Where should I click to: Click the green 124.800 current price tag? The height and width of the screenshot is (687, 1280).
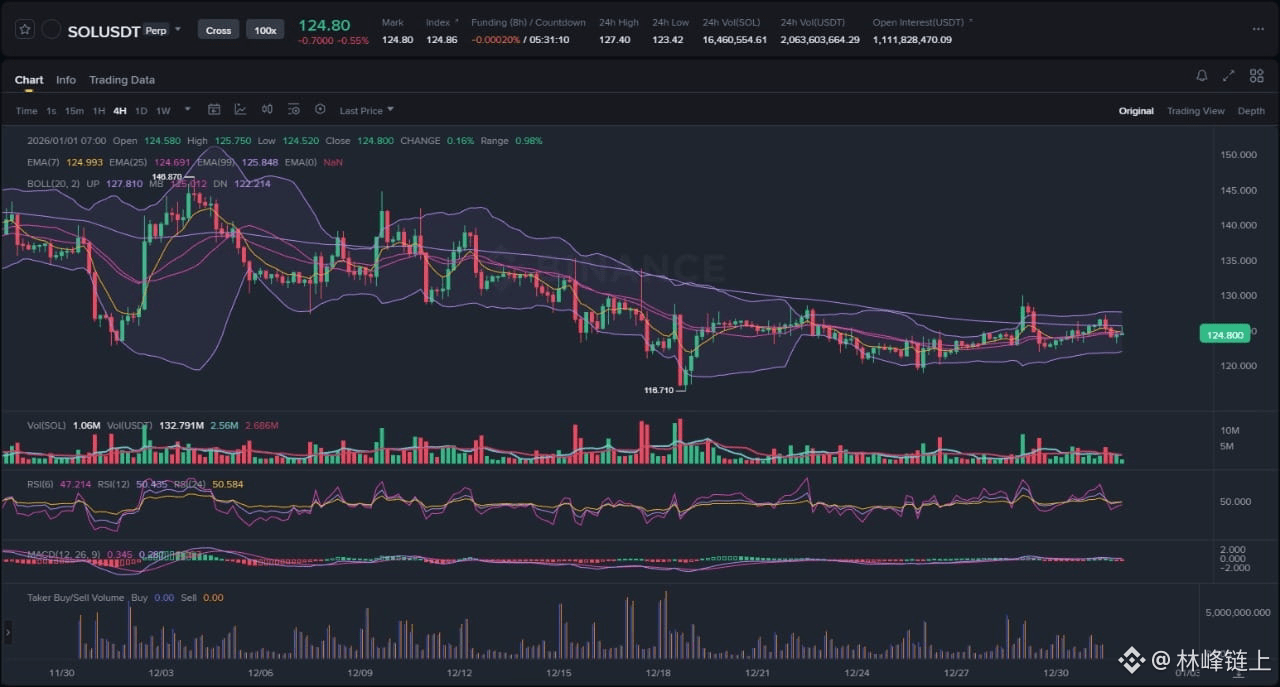tap(1224, 335)
